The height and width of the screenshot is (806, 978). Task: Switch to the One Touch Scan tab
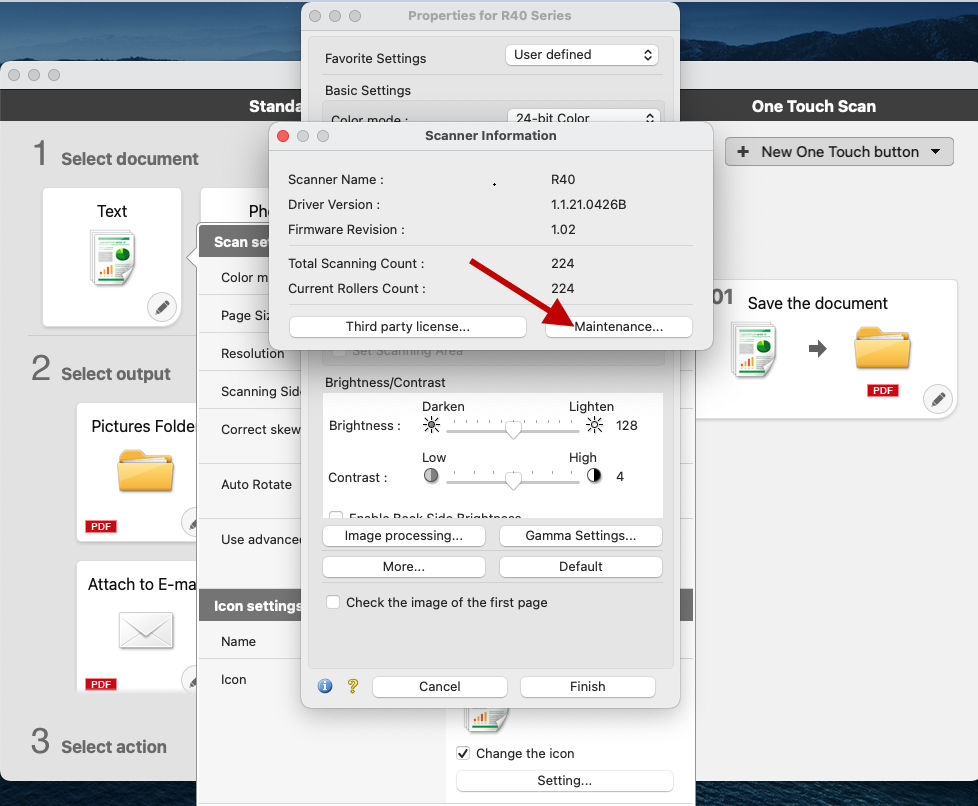tap(813, 106)
